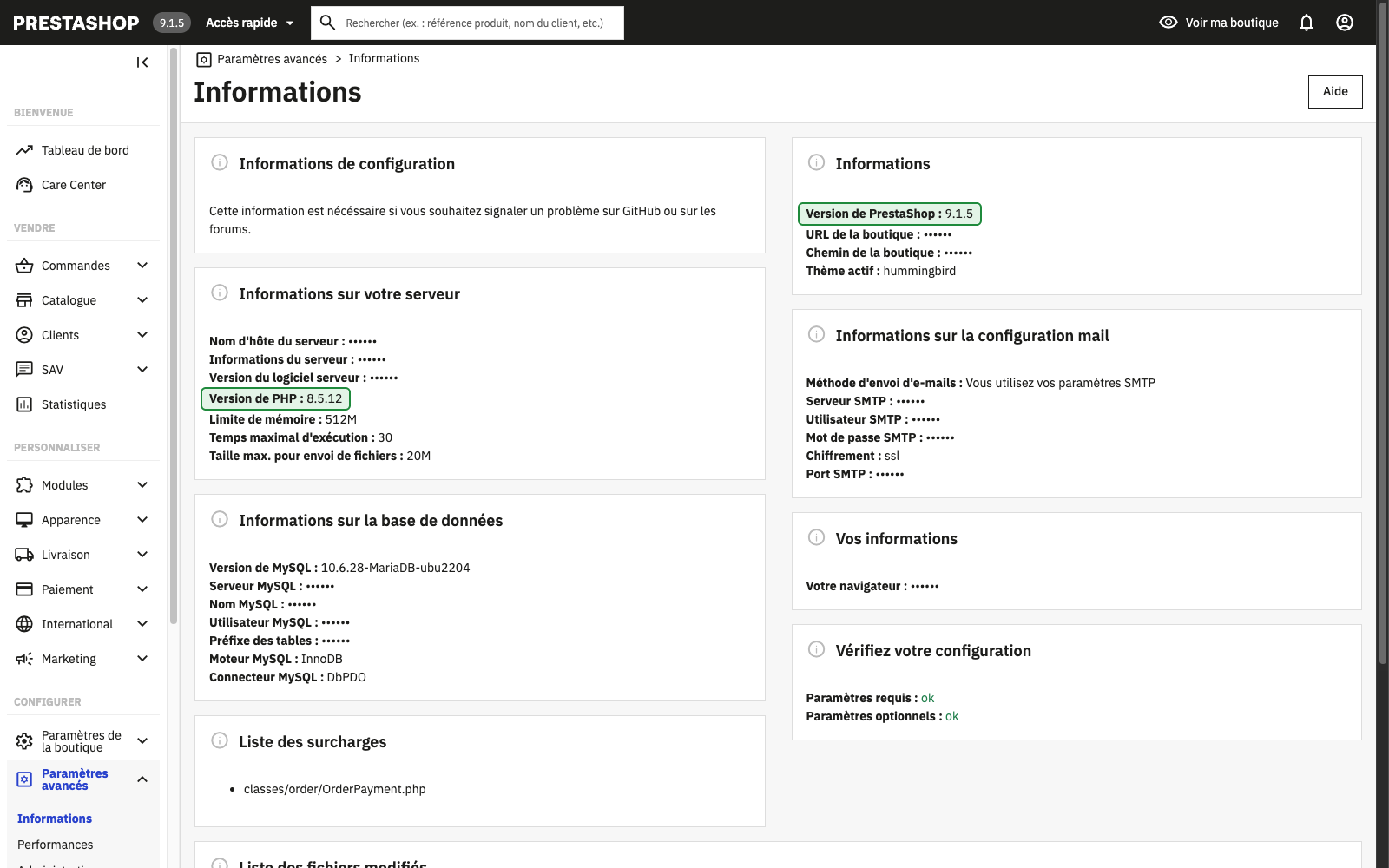
Task: Click the Clients person icon
Action: point(24,335)
